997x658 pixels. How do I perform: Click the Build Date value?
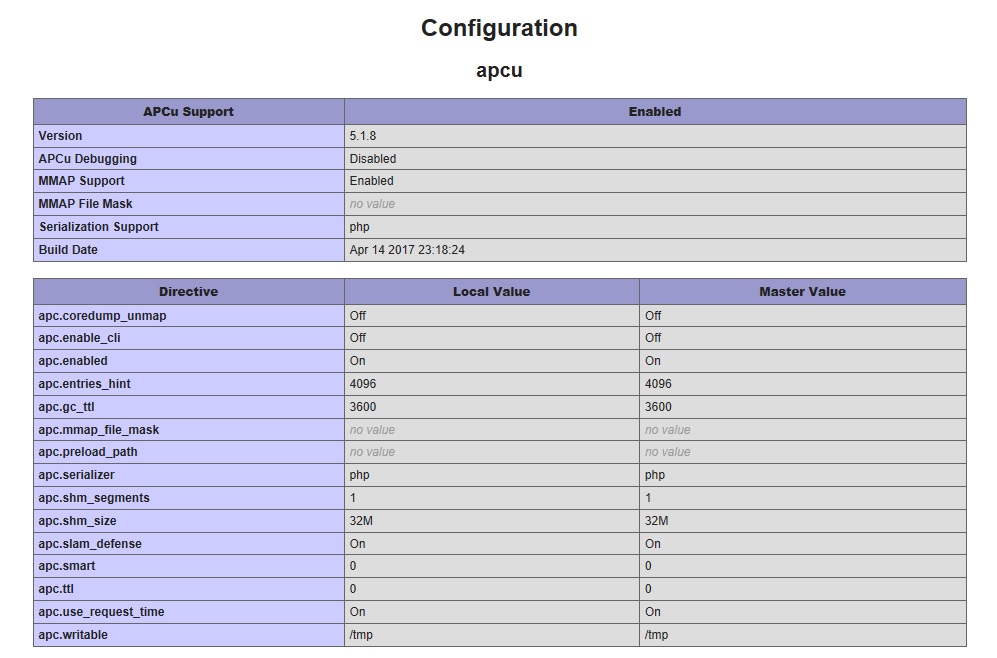coord(407,250)
